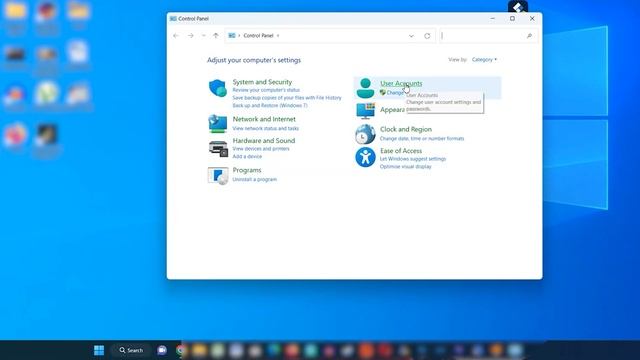Click the Clock and Region globe-clock icon
The image size is (640, 360).
[365, 134]
